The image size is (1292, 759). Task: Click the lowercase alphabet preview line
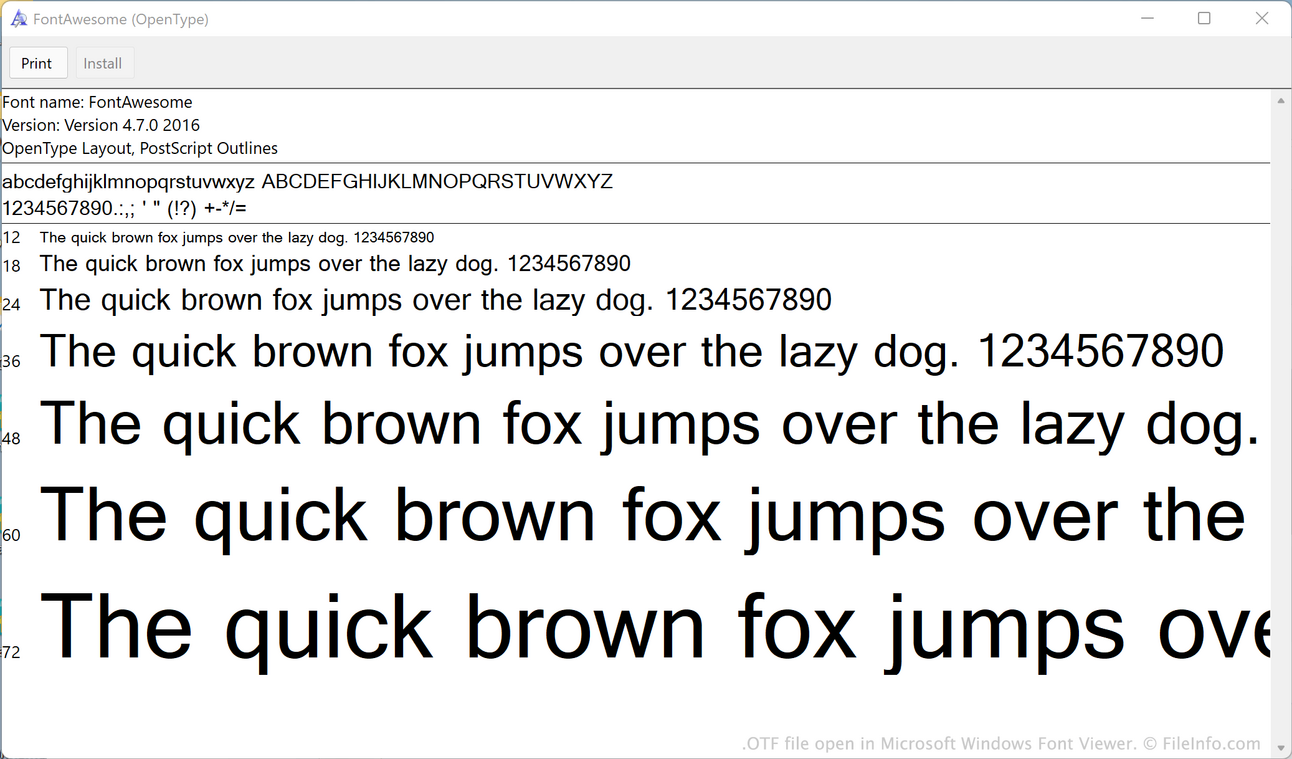coord(130,182)
